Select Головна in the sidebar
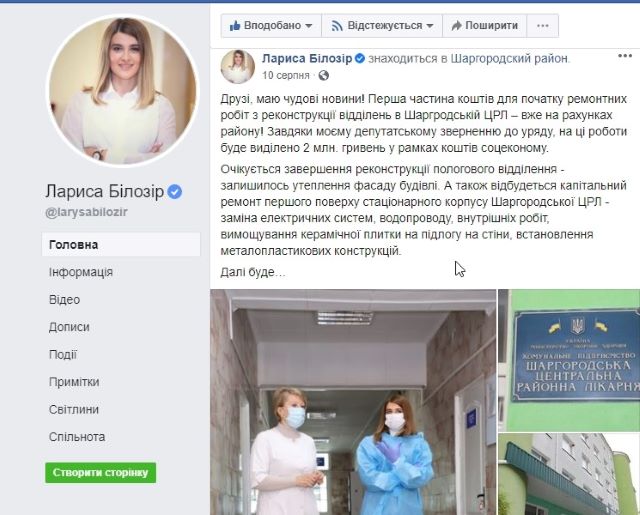 [x=121, y=244]
